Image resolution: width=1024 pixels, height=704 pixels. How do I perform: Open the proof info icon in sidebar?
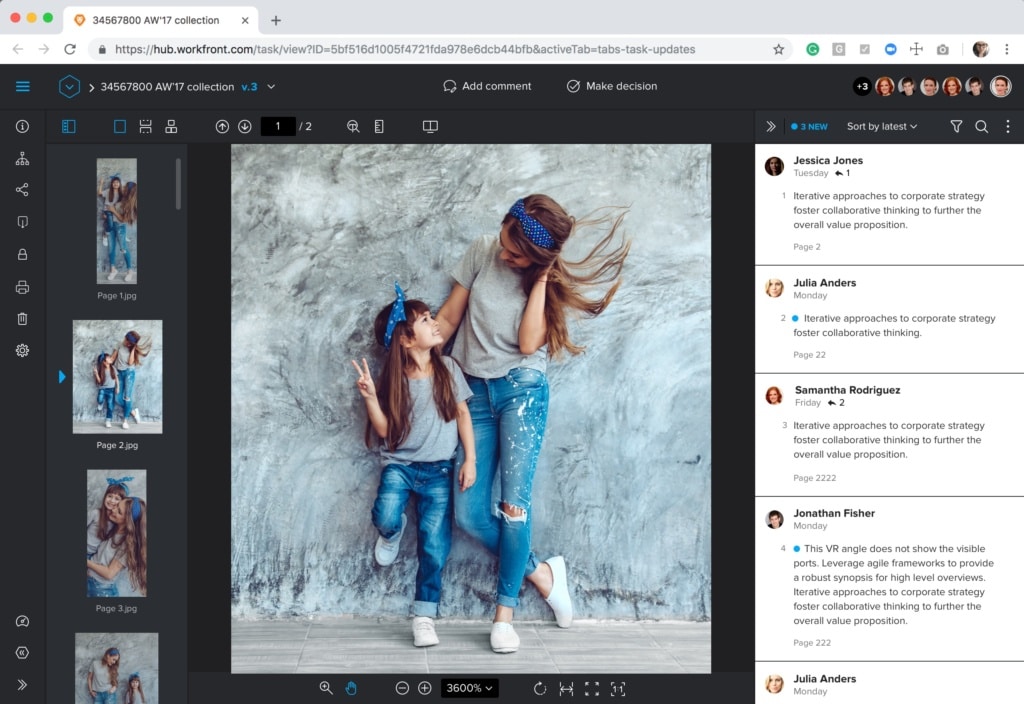click(22, 126)
